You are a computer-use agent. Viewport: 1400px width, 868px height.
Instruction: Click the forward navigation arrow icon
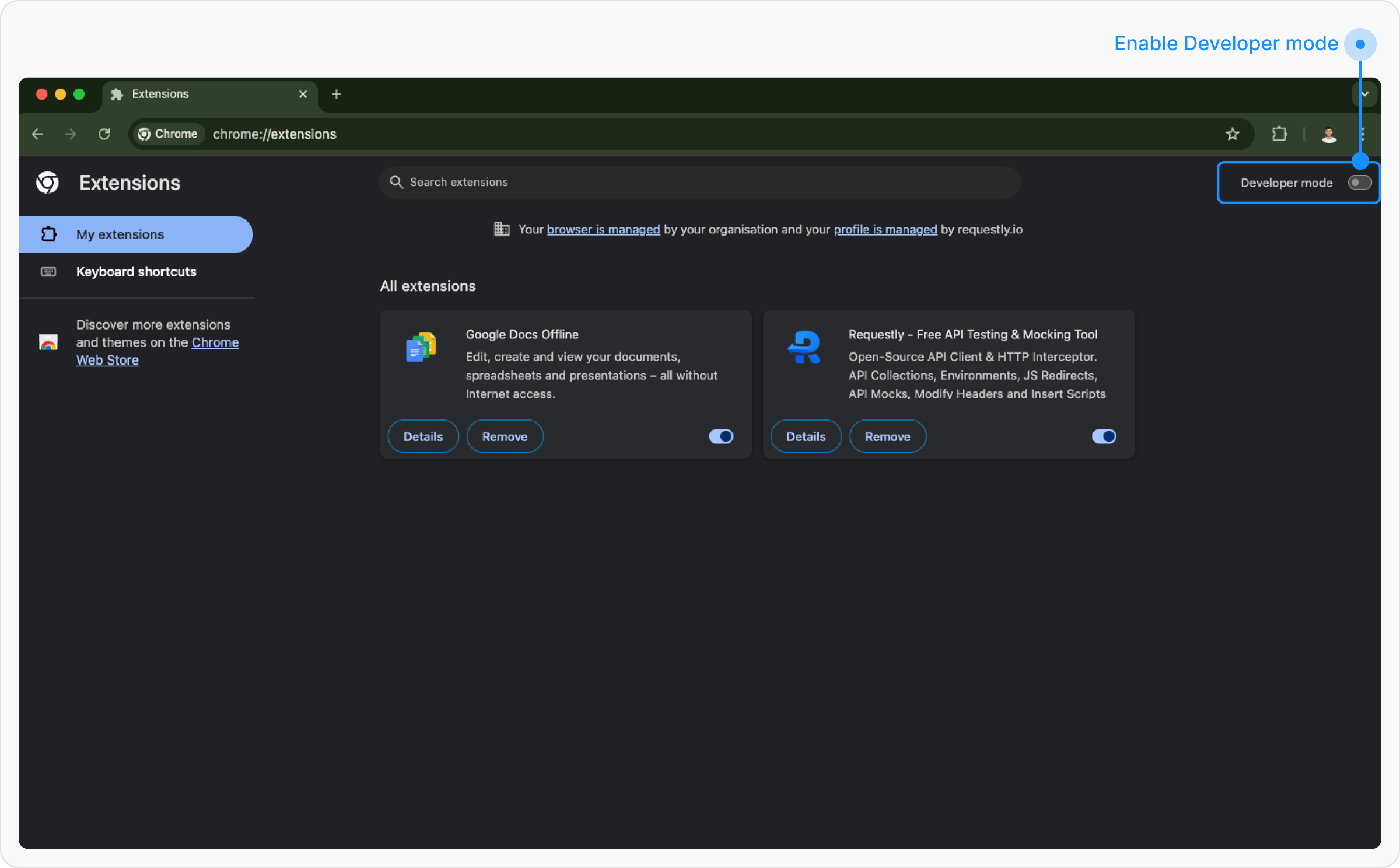pyautogui.click(x=71, y=134)
